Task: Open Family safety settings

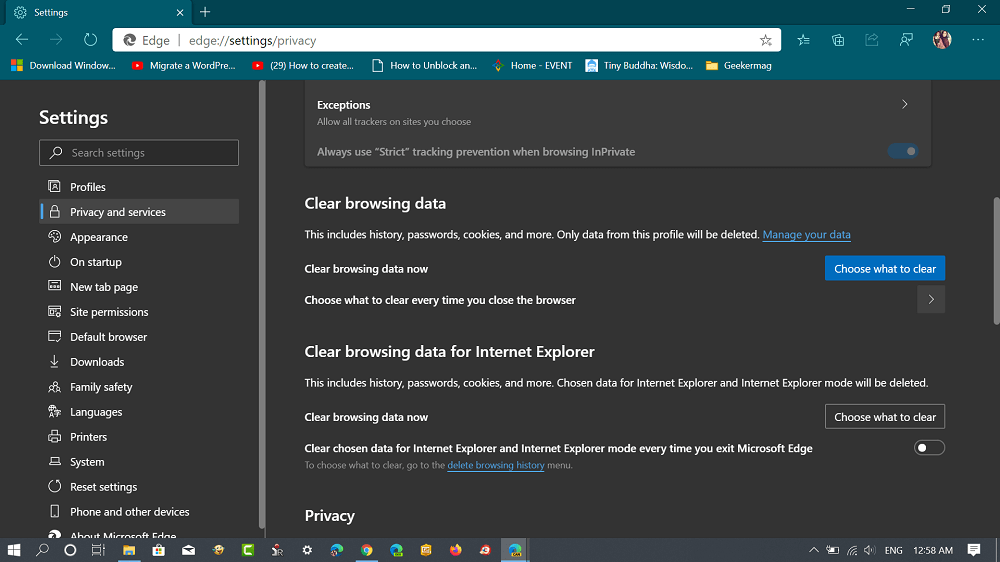Action: pos(140,387)
